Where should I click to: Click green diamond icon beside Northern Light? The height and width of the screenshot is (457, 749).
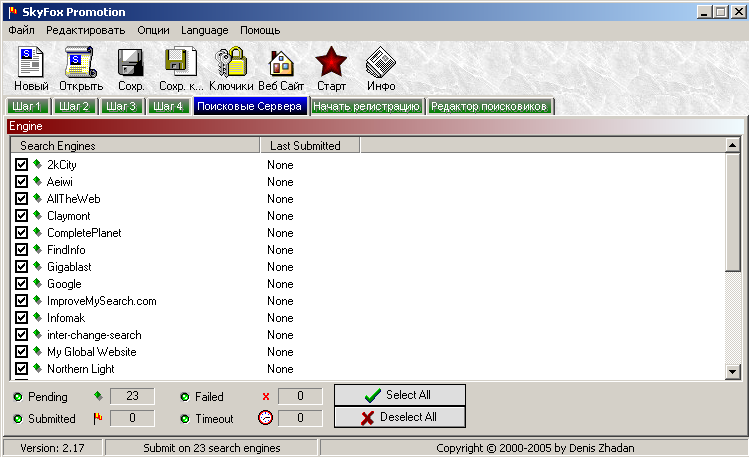37,368
